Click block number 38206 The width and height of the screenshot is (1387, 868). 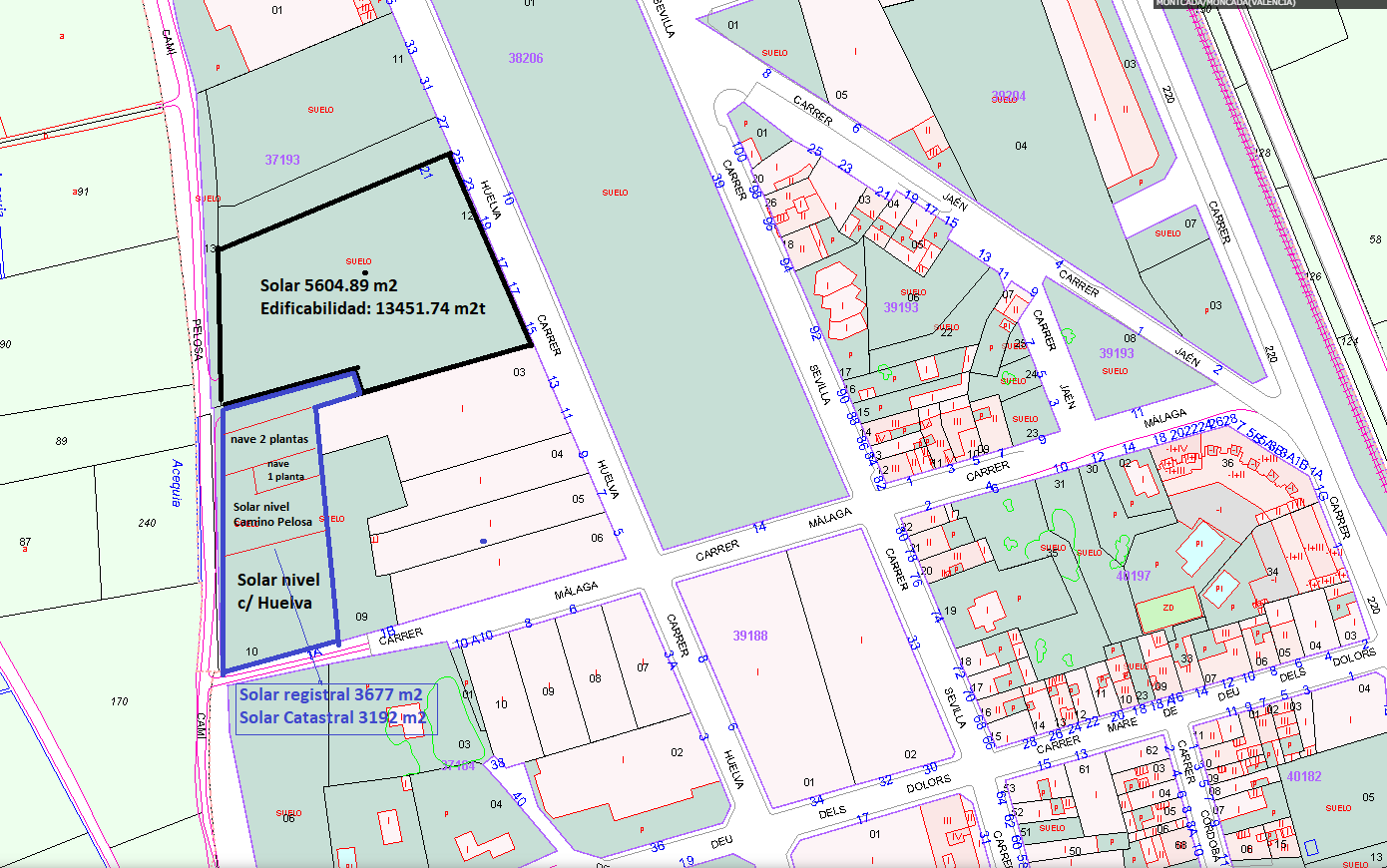point(526,59)
